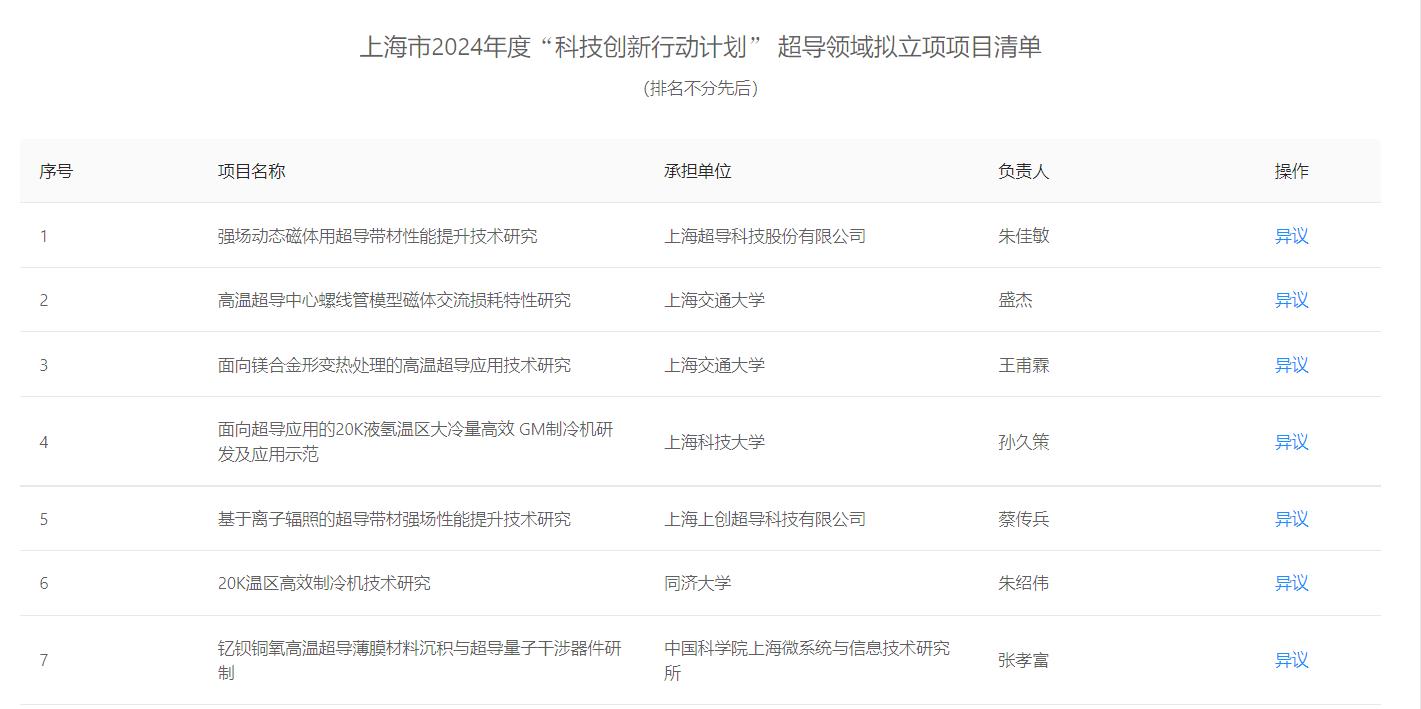This screenshot has height=709, width=1421.
Task: Click 异议 link for project 1 朱佳敏
Action: [x=1291, y=236]
